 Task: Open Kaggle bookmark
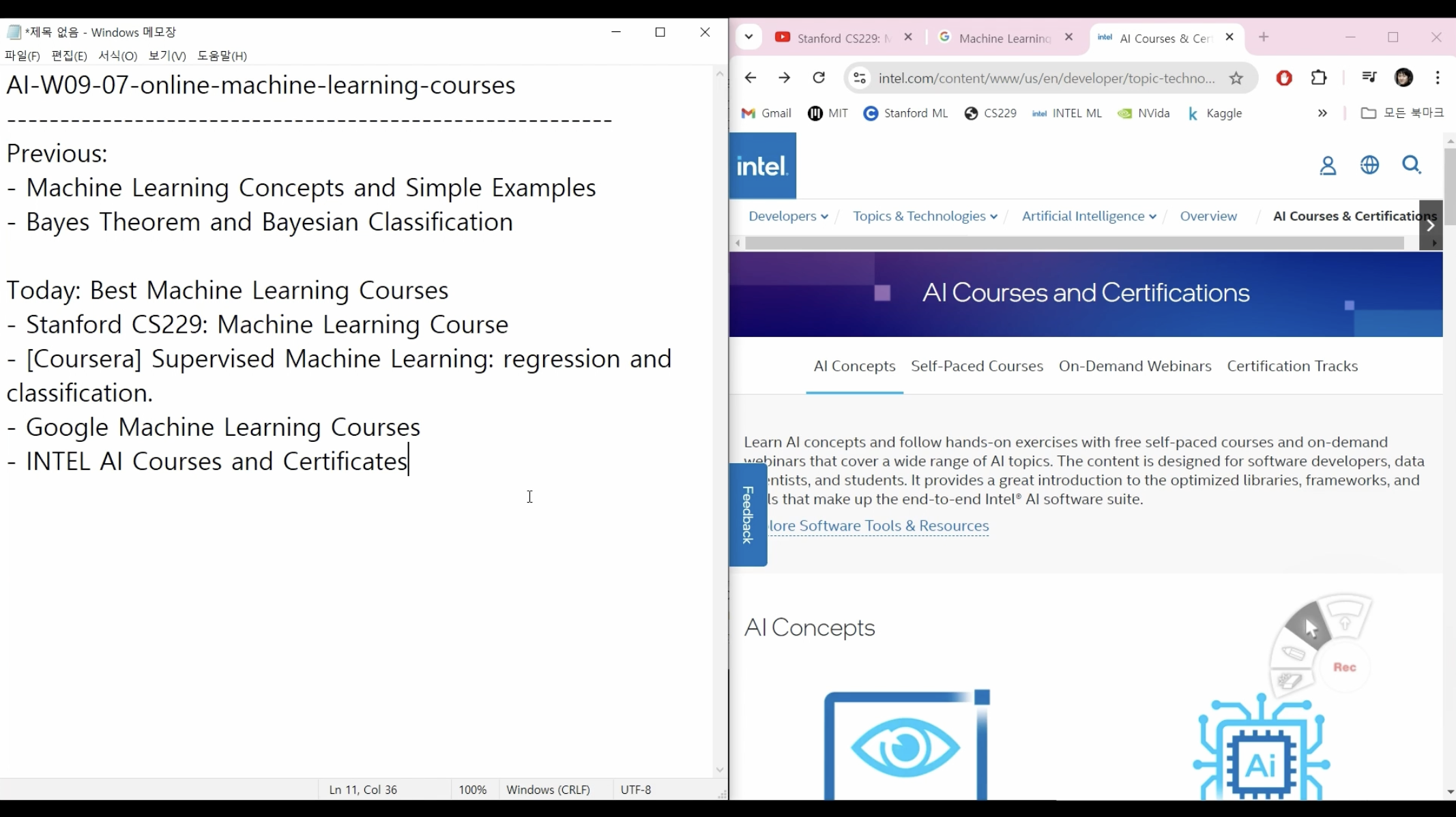tap(1214, 113)
